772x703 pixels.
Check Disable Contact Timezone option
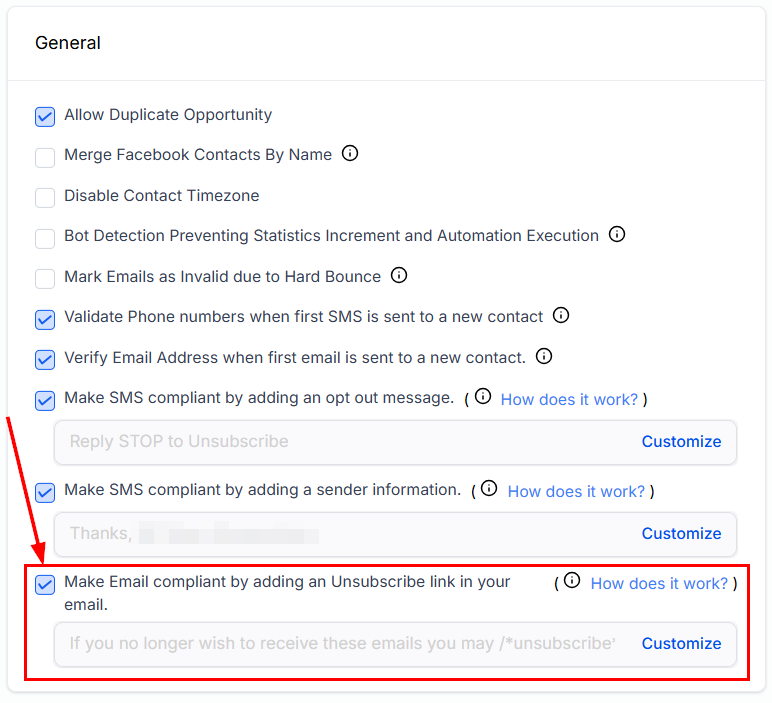(x=45, y=197)
